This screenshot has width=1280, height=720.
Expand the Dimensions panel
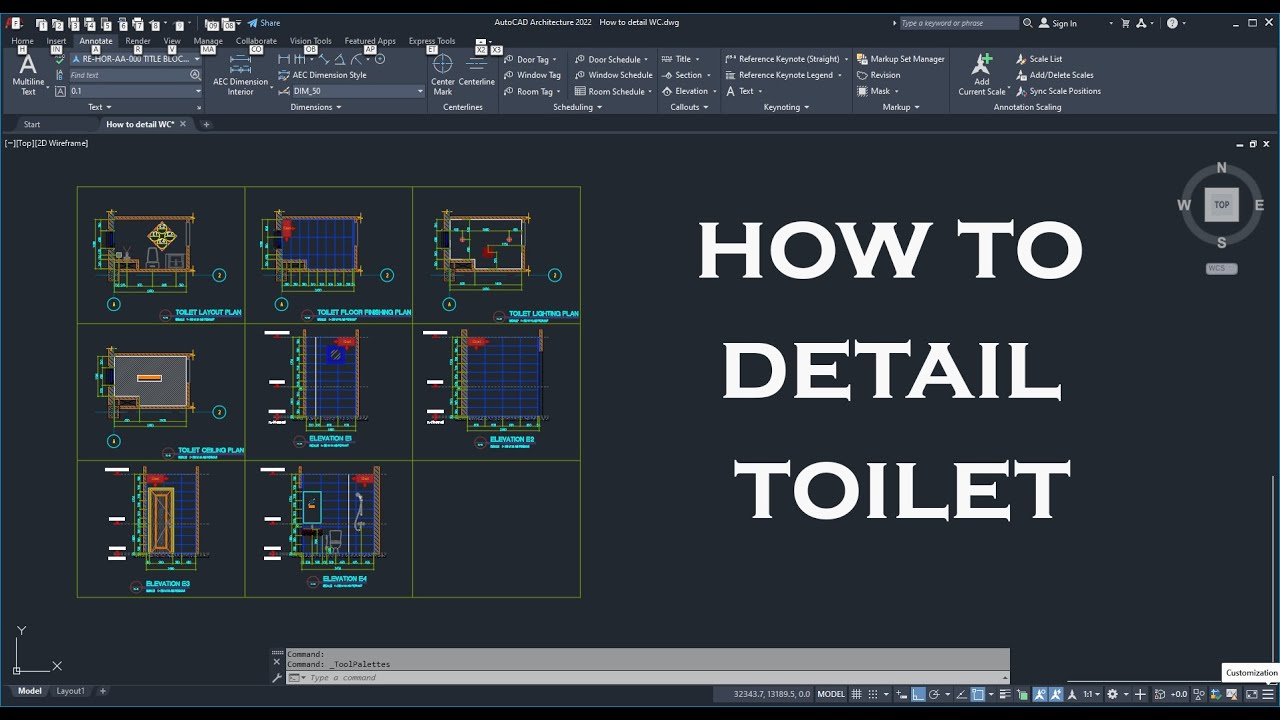click(316, 107)
